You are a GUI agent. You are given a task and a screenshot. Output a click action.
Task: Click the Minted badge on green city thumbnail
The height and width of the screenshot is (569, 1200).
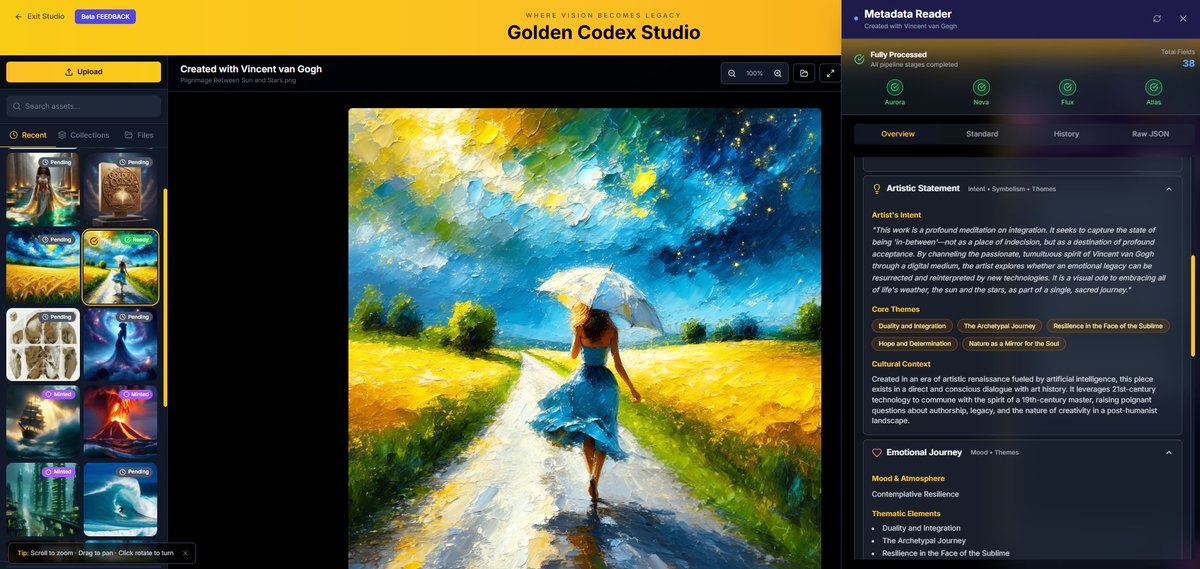coord(57,471)
